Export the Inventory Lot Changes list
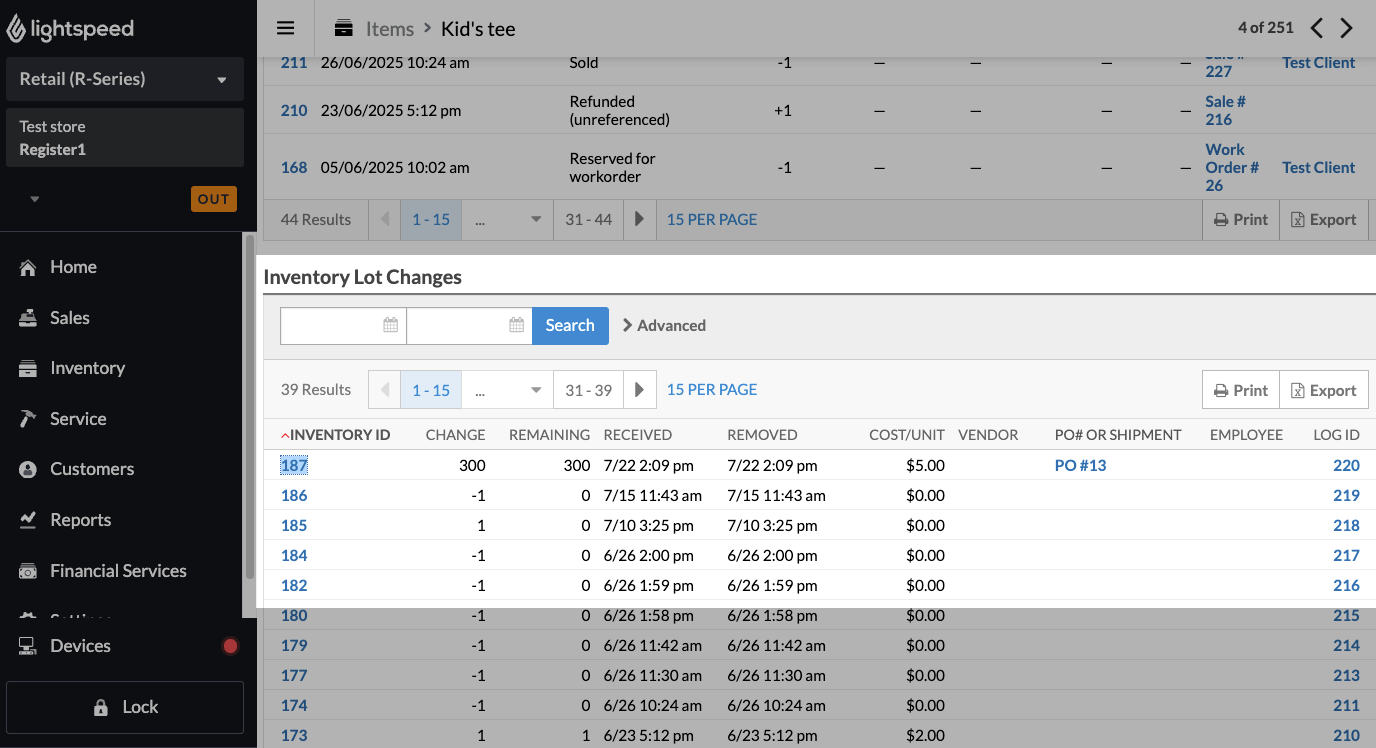The height and width of the screenshot is (748, 1376). [x=1323, y=390]
